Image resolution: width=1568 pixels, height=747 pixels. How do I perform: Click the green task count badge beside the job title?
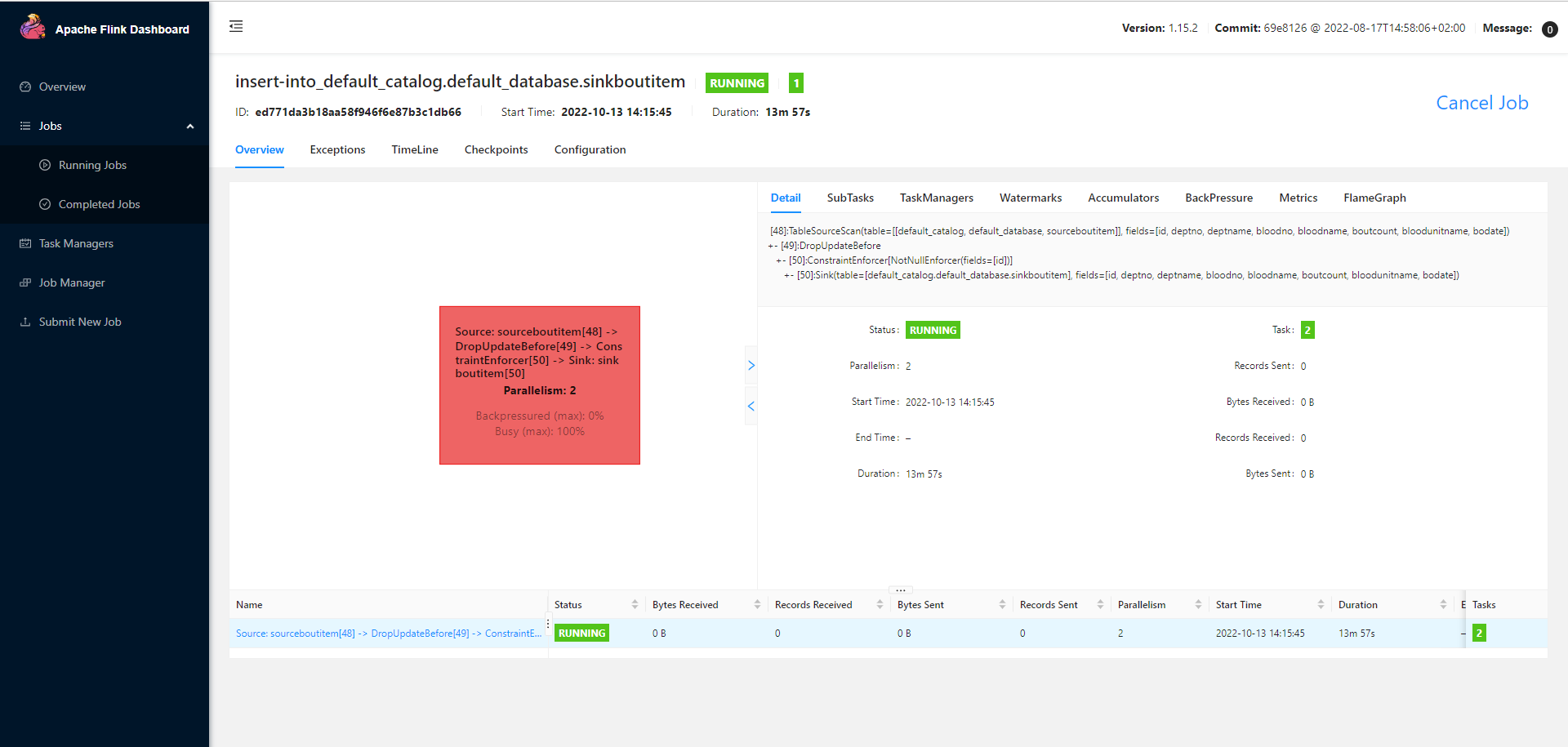(796, 83)
